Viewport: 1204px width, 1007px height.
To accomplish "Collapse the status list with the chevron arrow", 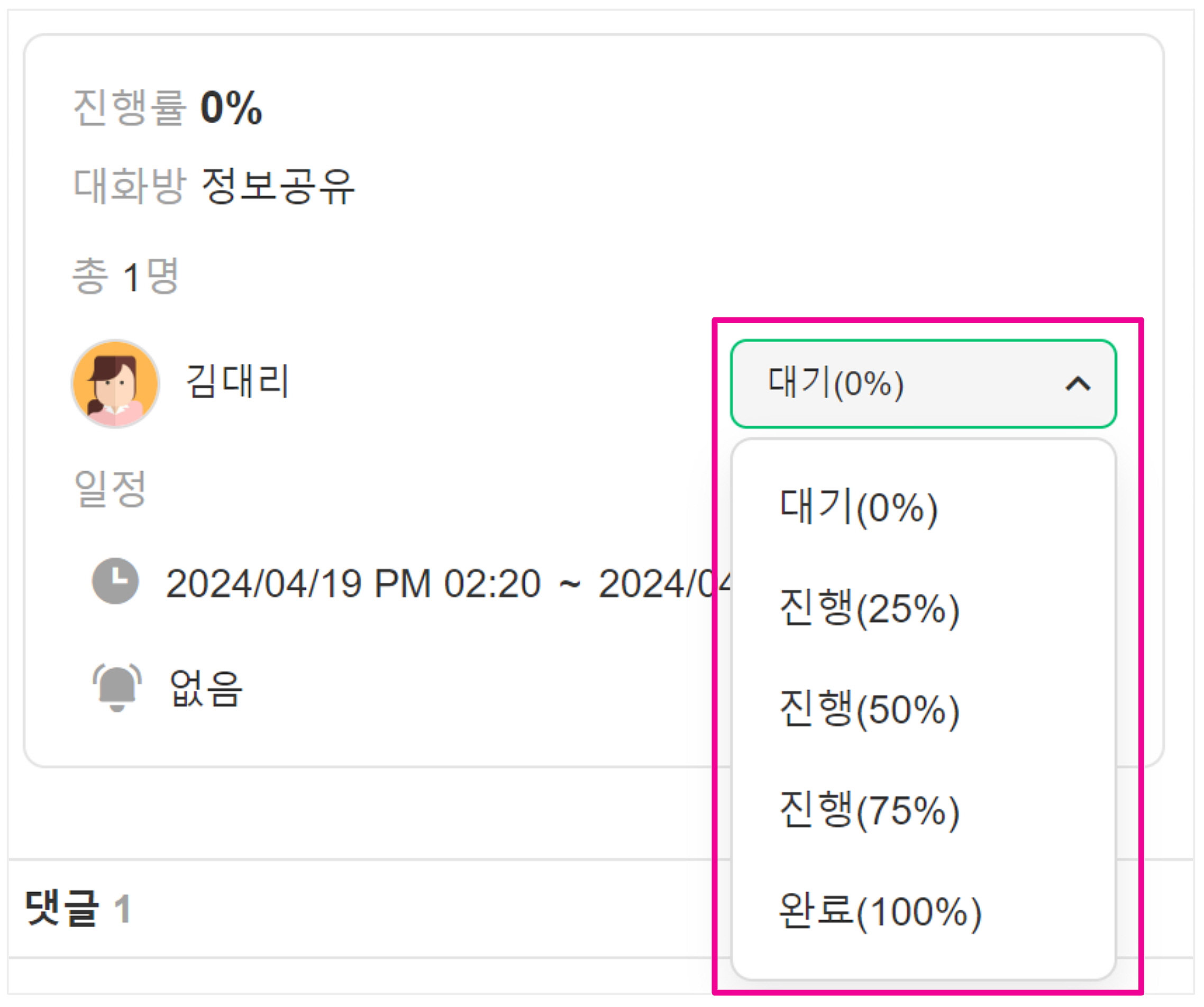I will pyautogui.click(x=1077, y=383).
